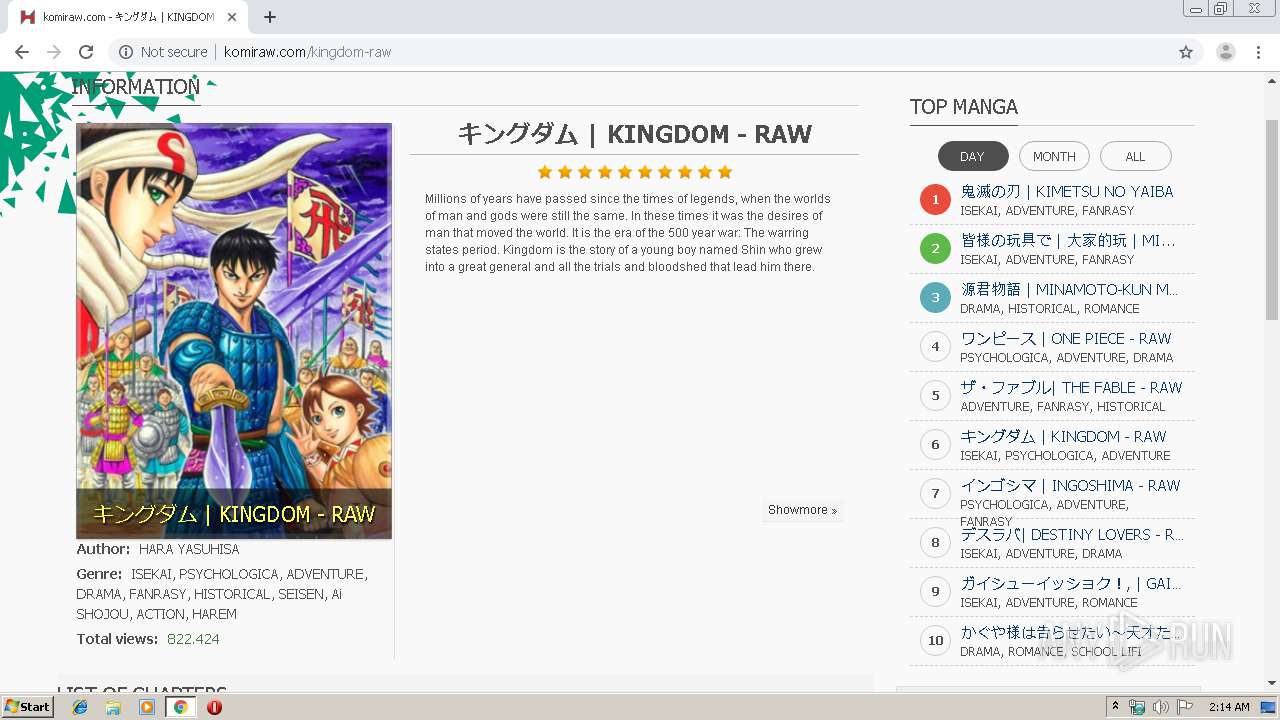This screenshot has width=1280, height=720.
Task: Open ONE PIECE - RAW link
Action: pos(1066,338)
